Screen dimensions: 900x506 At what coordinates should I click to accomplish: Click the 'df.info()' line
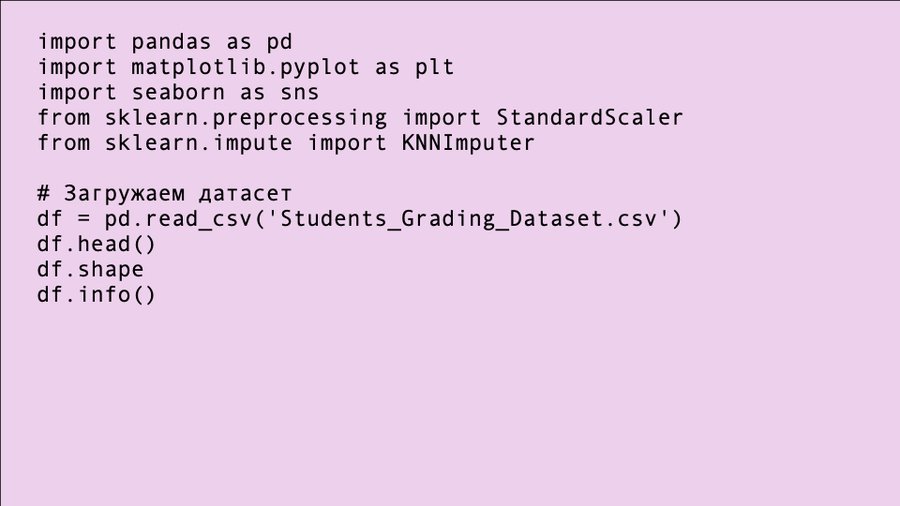pyautogui.click(x=97, y=295)
